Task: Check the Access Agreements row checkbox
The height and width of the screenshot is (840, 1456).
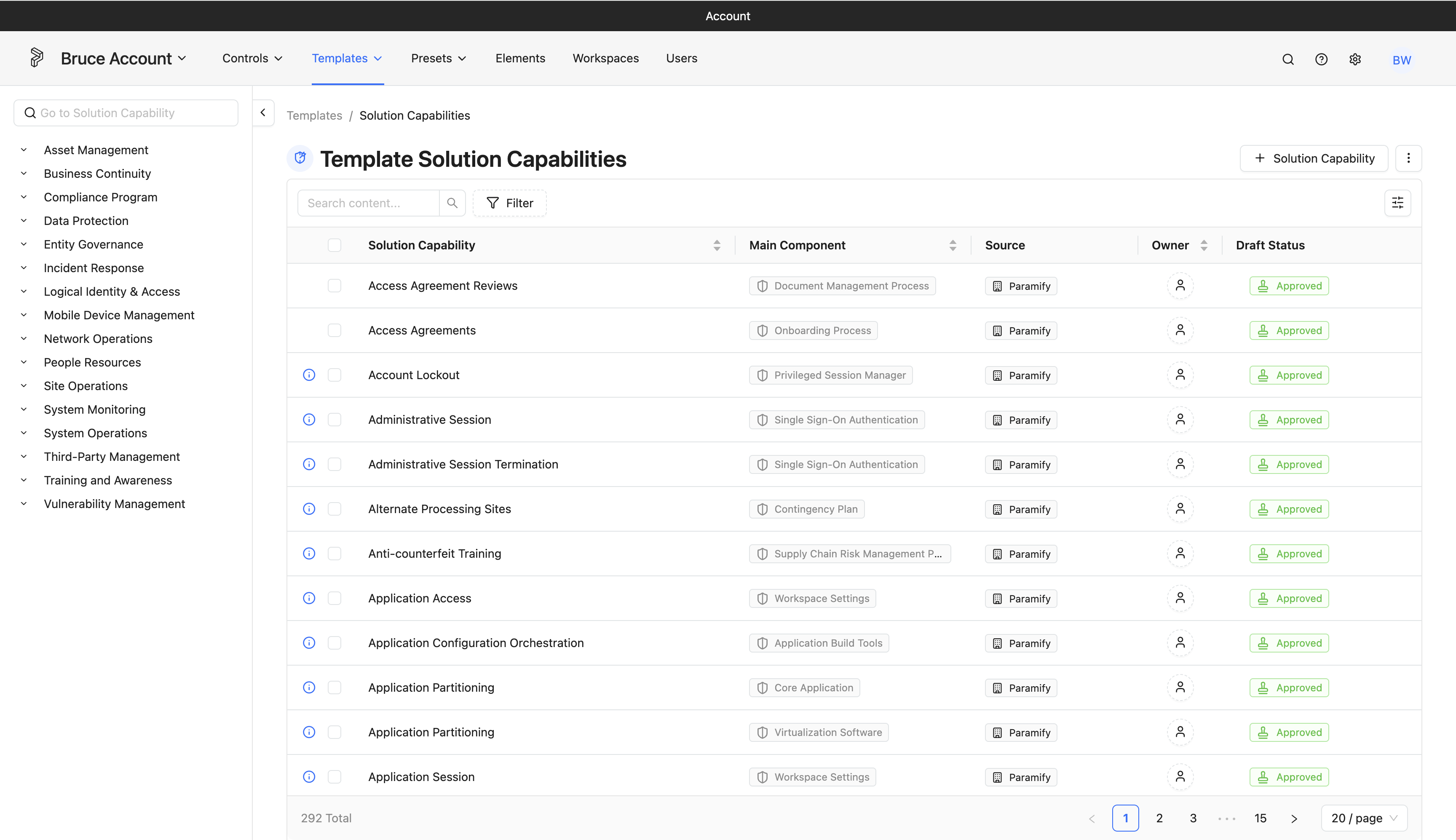Action: click(x=335, y=330)
